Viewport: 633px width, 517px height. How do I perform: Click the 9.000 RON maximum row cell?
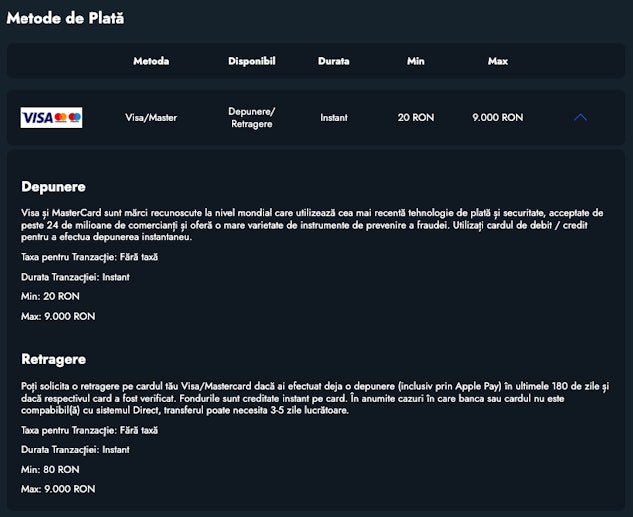click(497, 118)
